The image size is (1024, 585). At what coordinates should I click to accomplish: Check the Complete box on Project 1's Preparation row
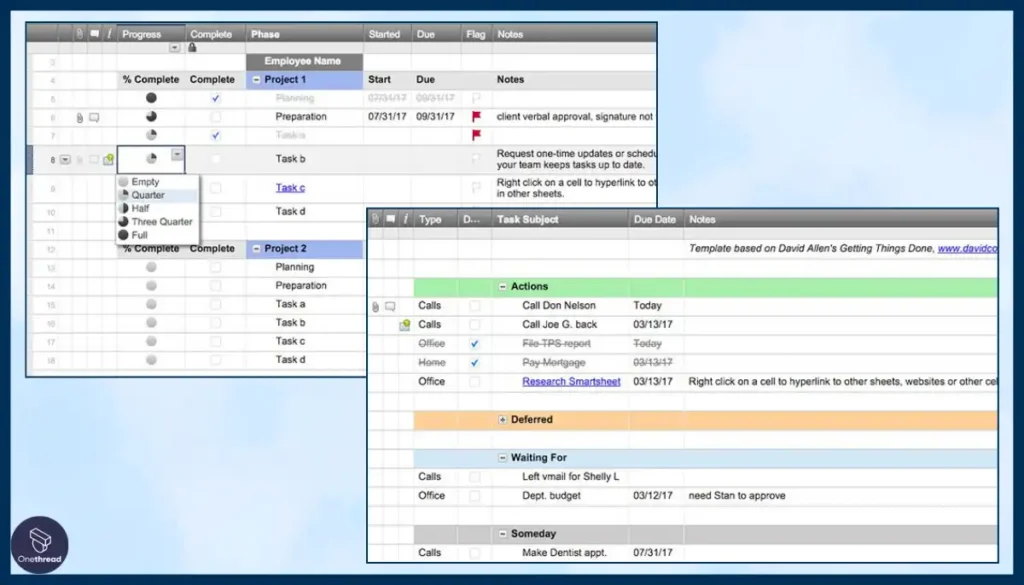[x=216, y=117]
